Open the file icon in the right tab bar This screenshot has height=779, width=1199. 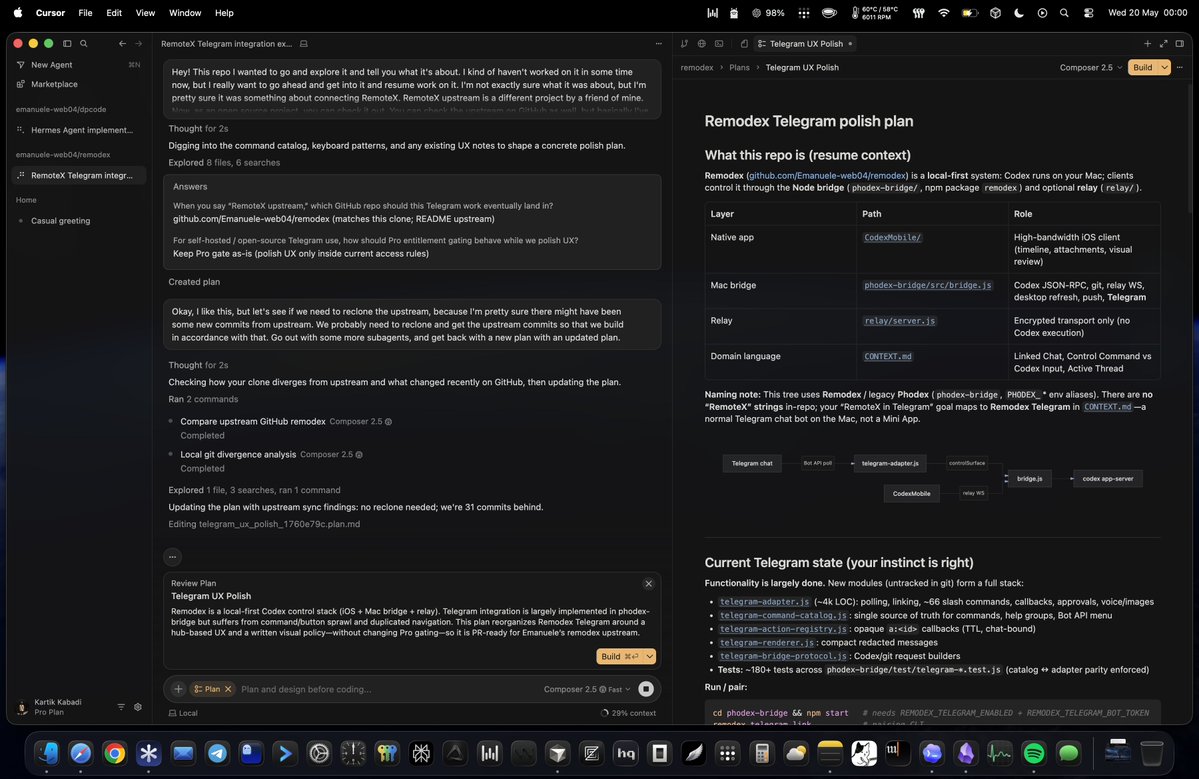[x=744, y=44]
